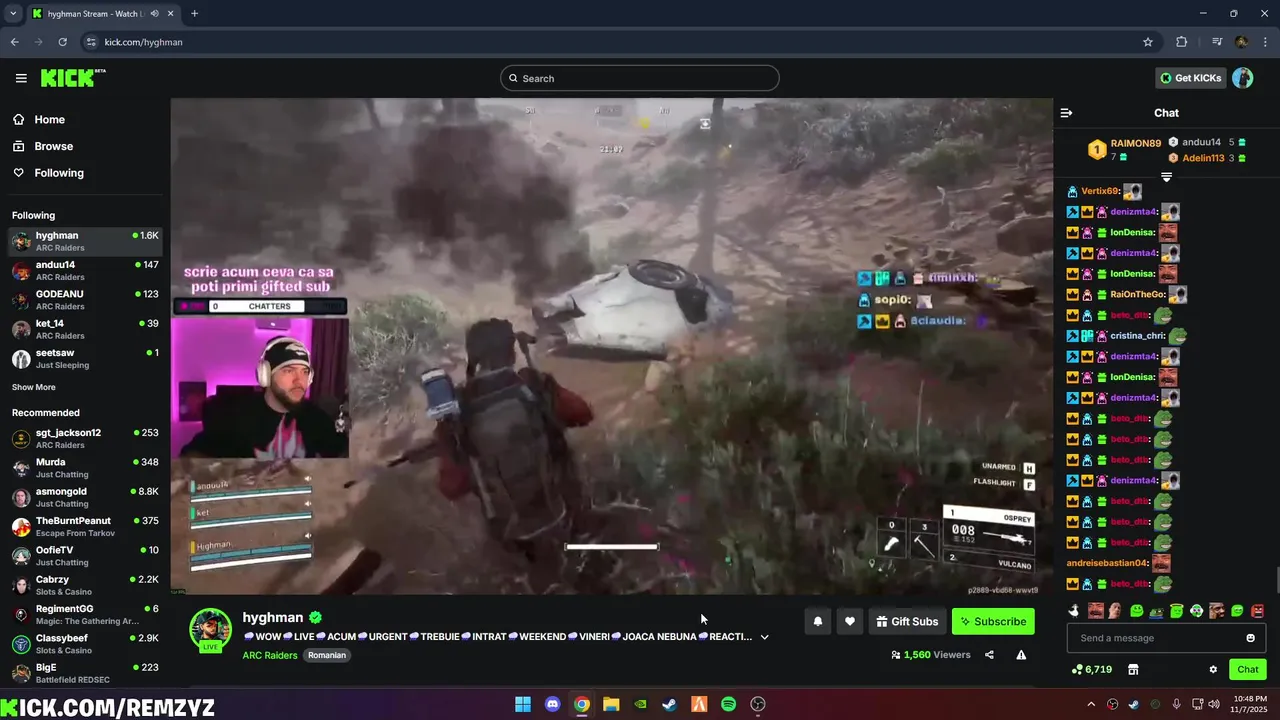Toggle notification bell for hyghman
The height and width of the screenshot is (720, 1280).
[817, 621]
